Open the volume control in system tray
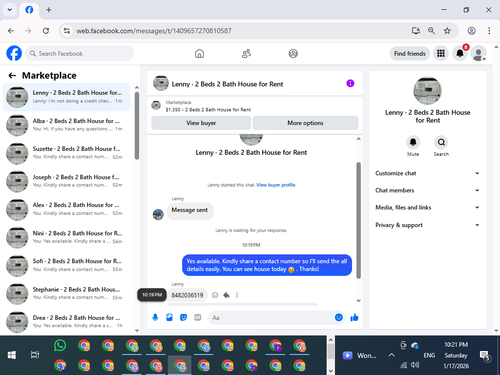 click(415, 365)
